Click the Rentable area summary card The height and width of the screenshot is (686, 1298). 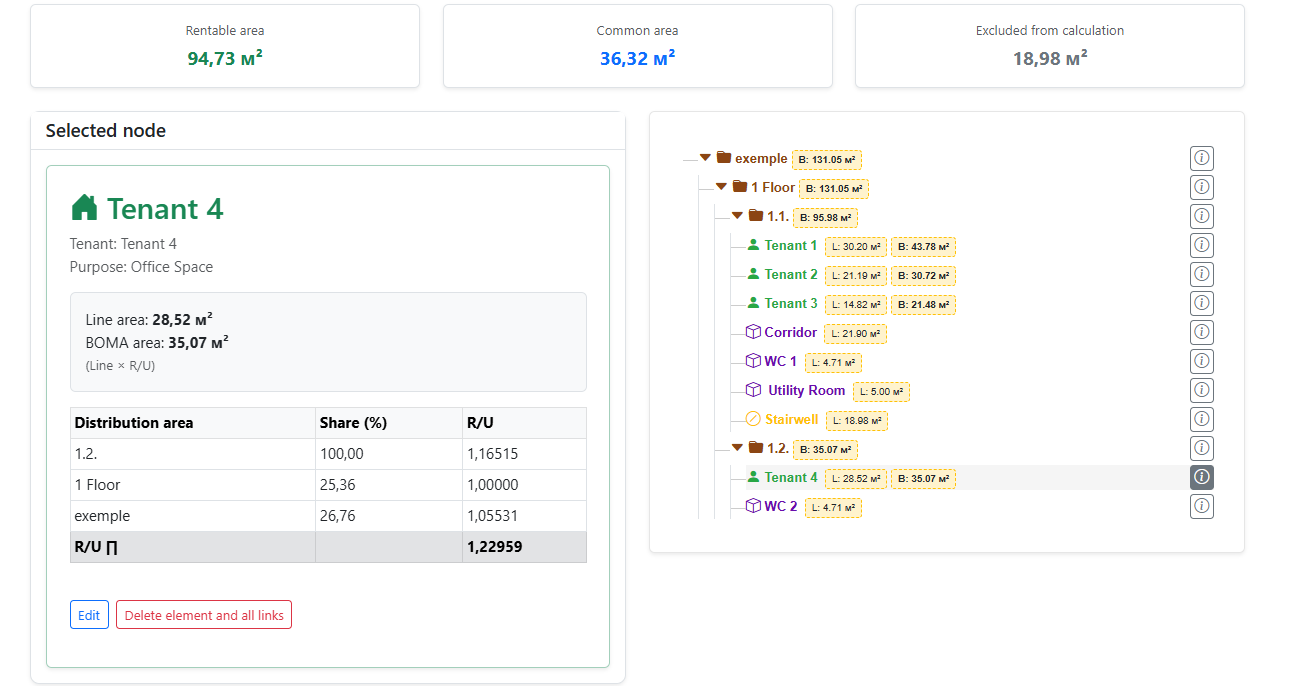click(x=225, y=46)
